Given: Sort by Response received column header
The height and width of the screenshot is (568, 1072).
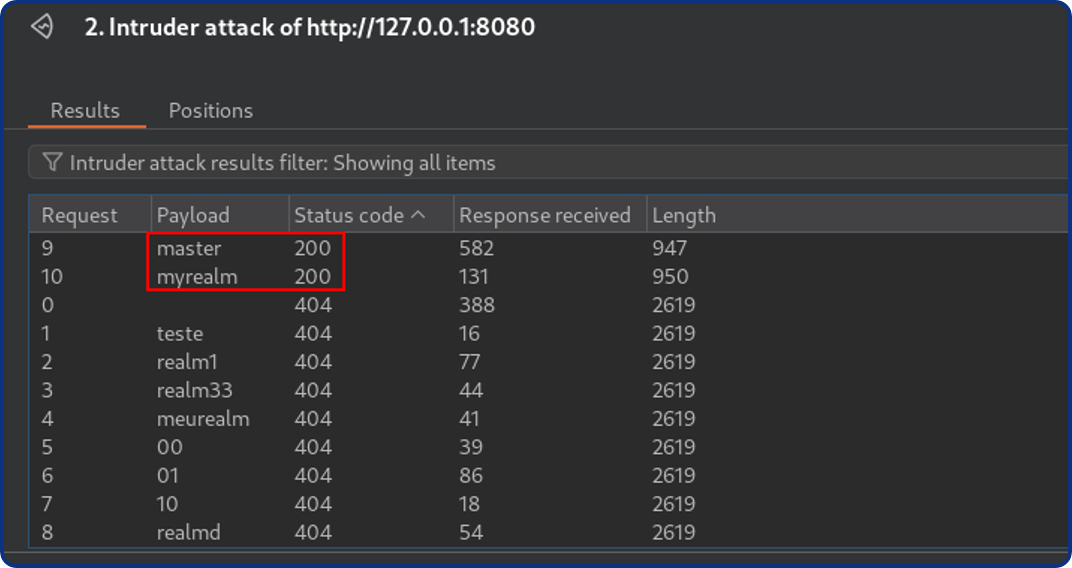Looking at the screenshot, I should point(544,215).
